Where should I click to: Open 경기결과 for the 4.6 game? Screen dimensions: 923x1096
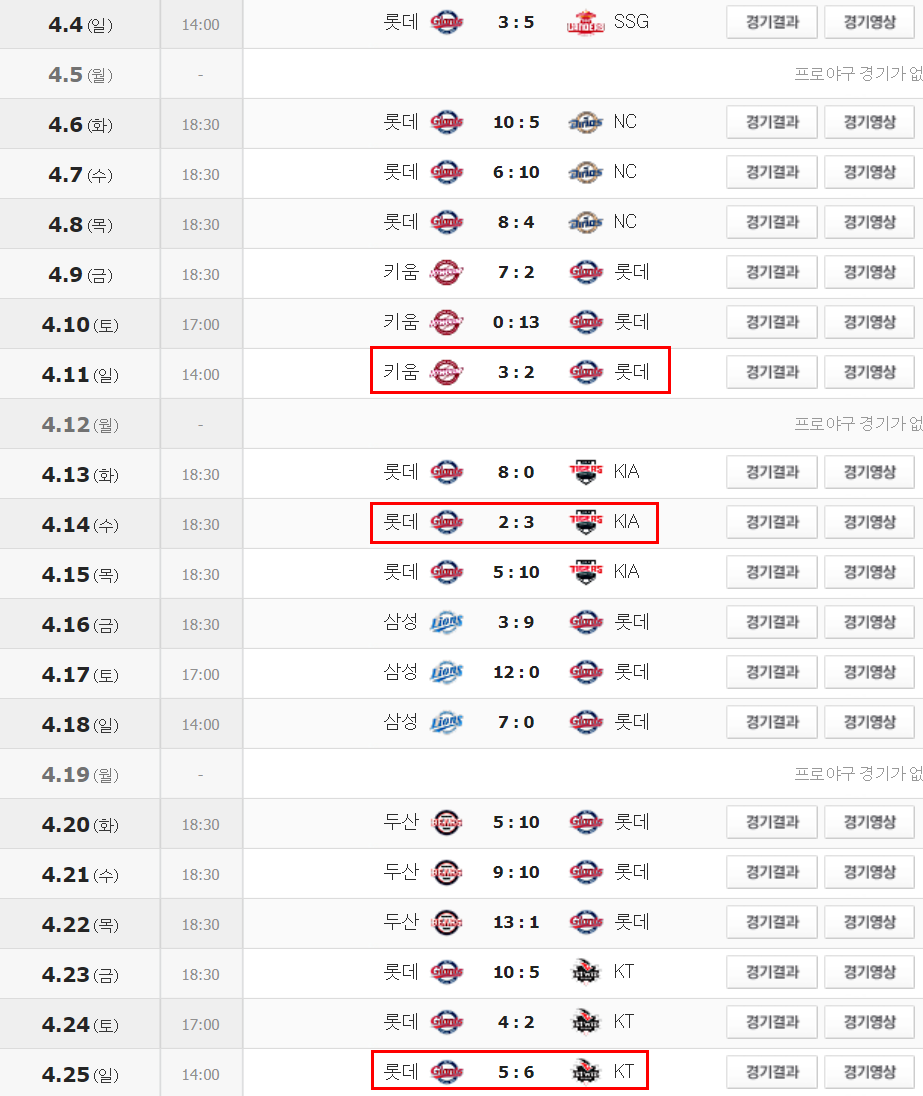coord(772,122)
